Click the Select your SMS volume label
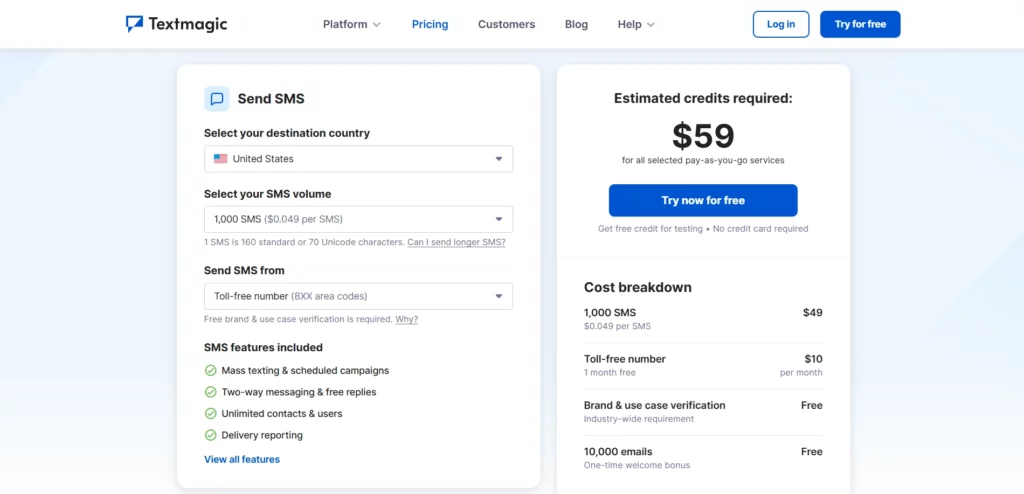Image resolution: width=1024 pixels, height=494 pixels. (267, 194)
